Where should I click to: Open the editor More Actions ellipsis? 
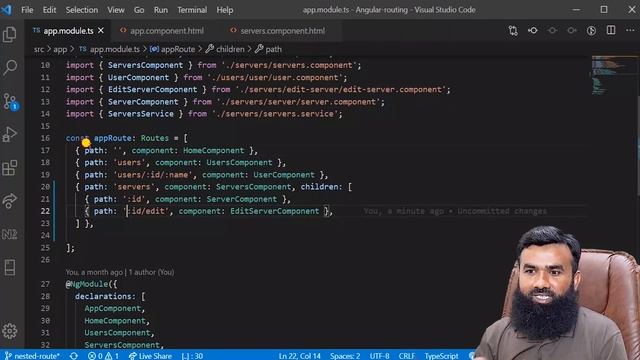(x=630, y=31)
